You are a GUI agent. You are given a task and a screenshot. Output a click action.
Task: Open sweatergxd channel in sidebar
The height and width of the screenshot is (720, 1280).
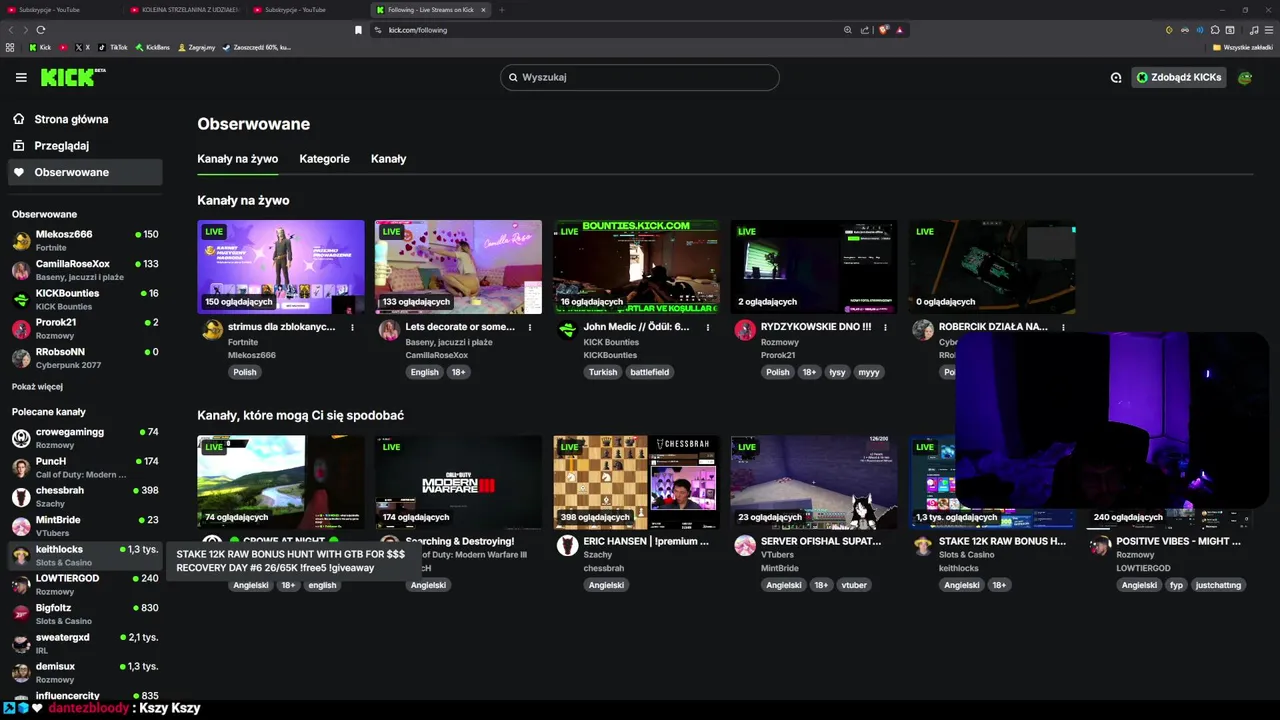pos(84,643)
